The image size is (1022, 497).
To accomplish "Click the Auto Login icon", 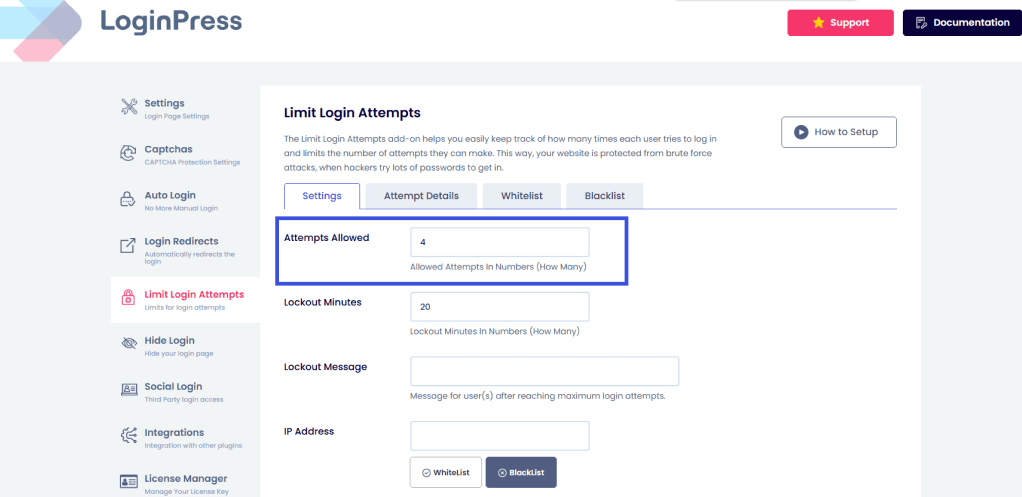I will (x=128, y=199).
